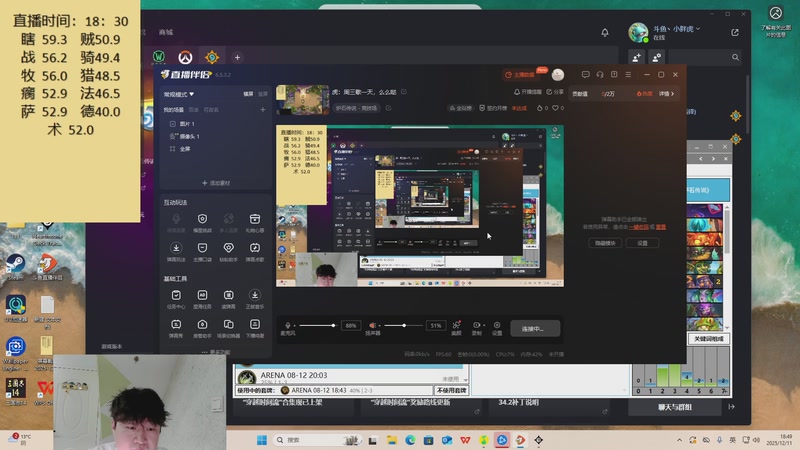The image size is (800, 450).
Task: Open the 弹幕点歌 song request tool
Action: [255, 248]
